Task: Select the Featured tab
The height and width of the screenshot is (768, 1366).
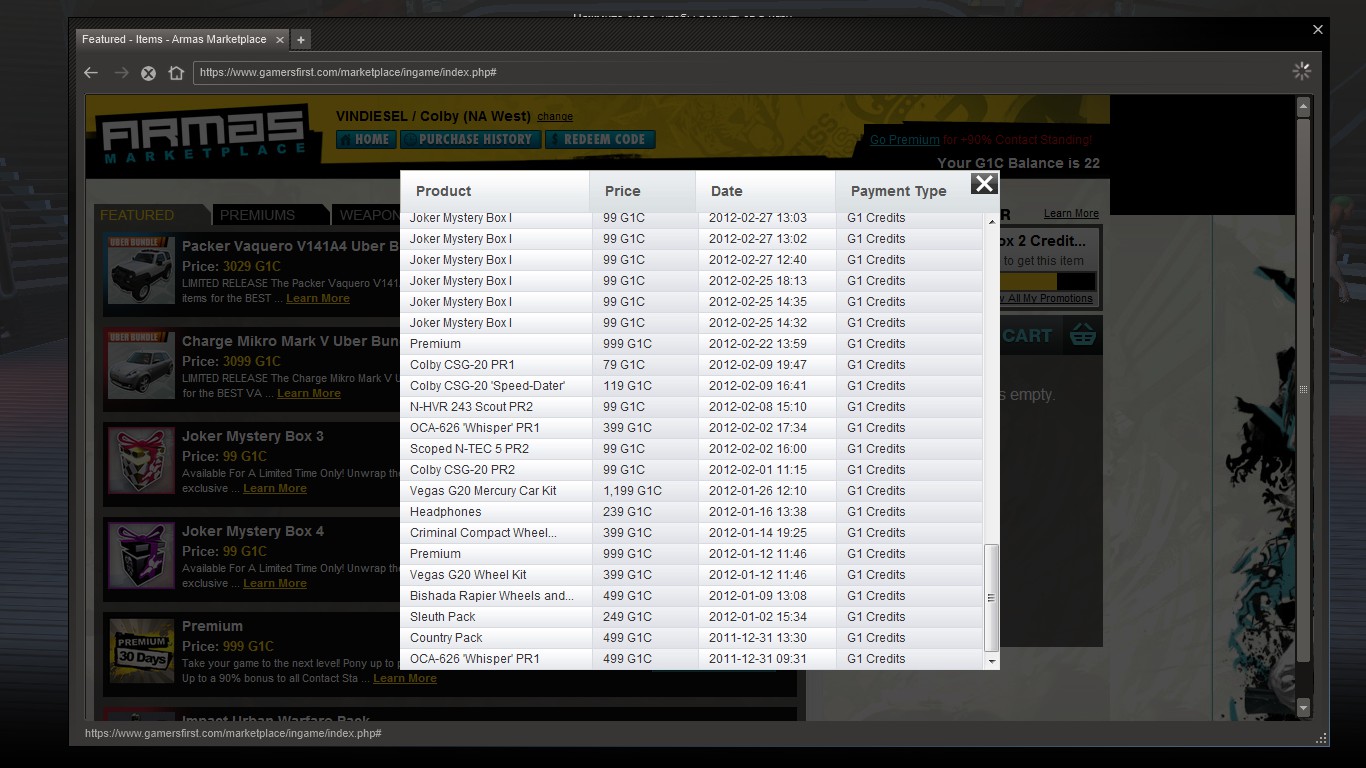Action: pyautogui.click(x=137, y=215)
